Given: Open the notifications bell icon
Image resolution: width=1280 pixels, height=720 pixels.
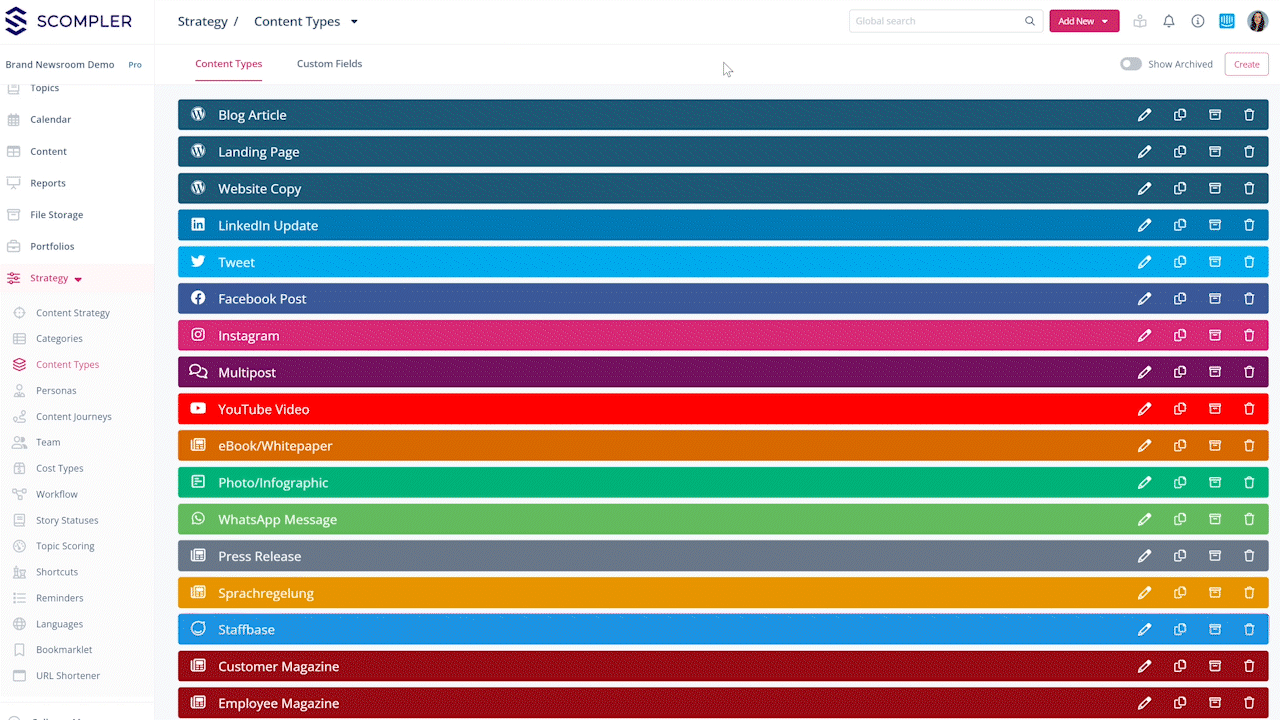Looking at the screenshot, I should tap(1169, 21).
